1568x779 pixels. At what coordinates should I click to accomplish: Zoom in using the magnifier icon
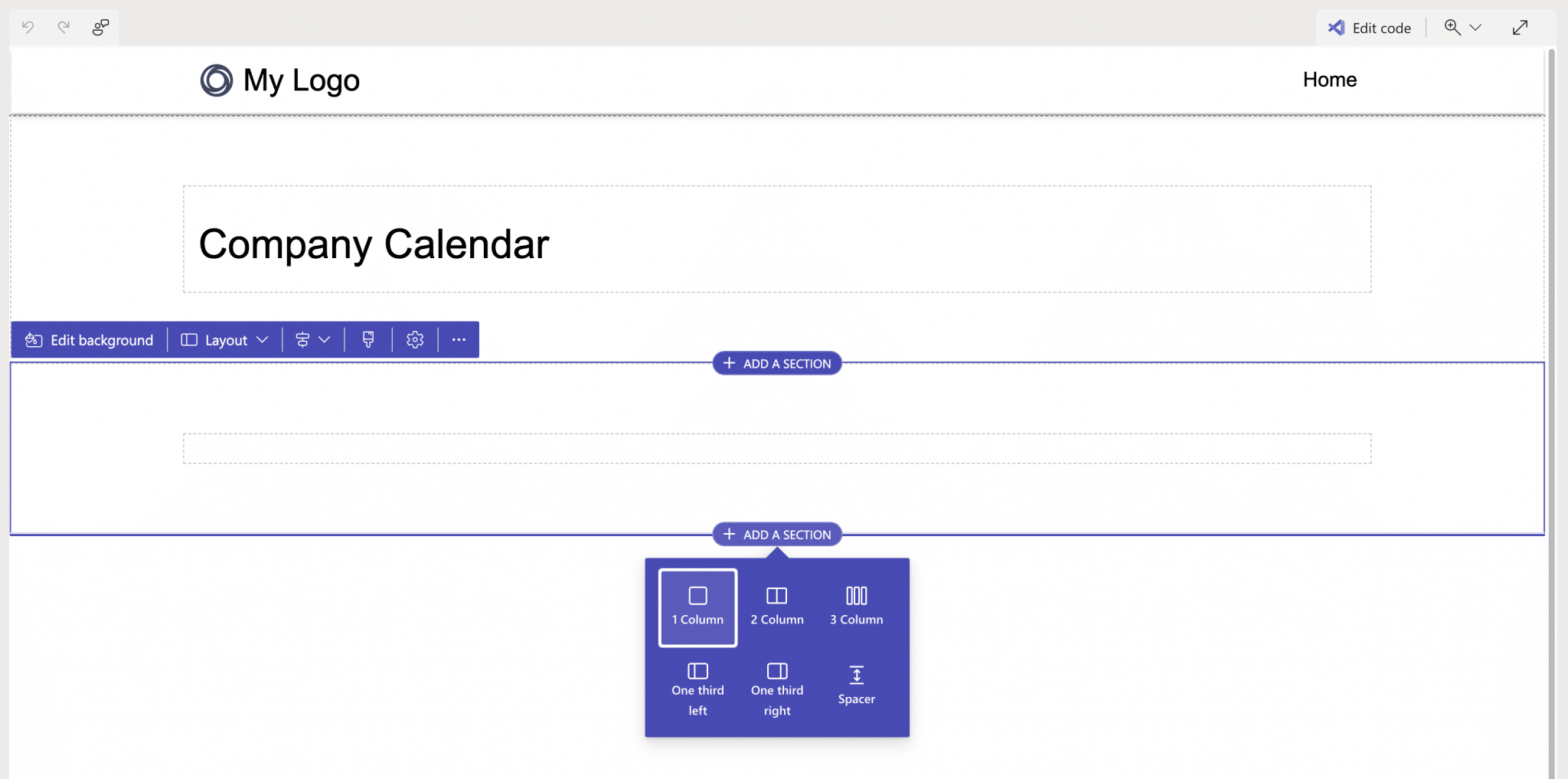(1451, 27)
